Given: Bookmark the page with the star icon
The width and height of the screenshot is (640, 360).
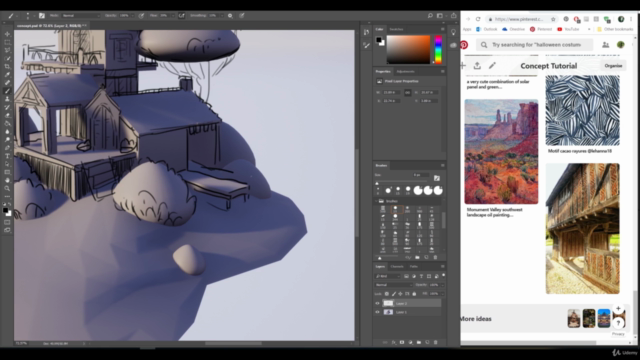Looking at the screenshot, I should coord(553,19).
